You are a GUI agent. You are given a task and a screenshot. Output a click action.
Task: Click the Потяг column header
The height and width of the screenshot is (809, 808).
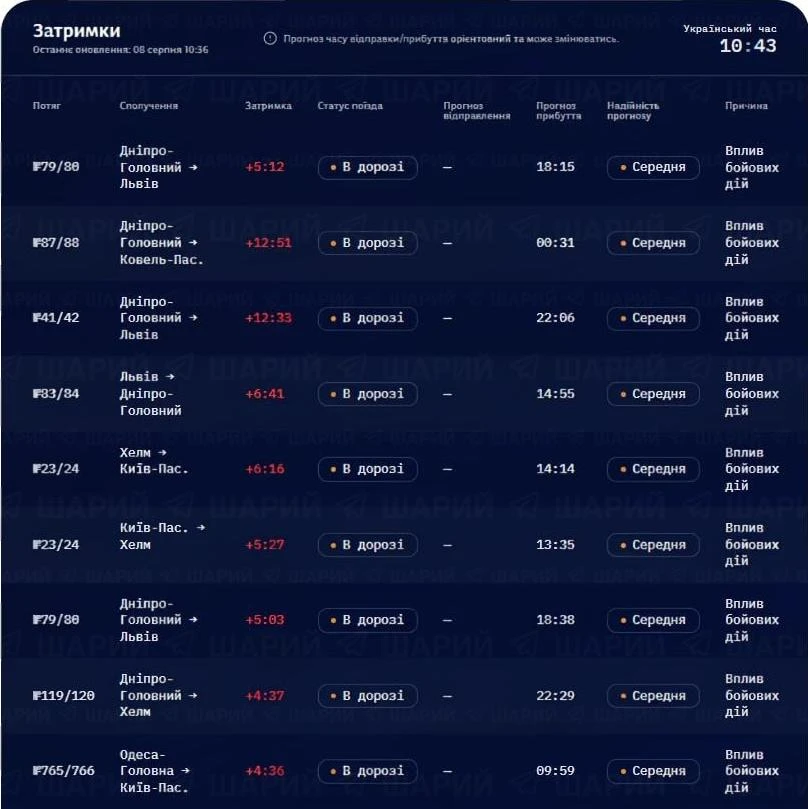[x=46, y=106]
